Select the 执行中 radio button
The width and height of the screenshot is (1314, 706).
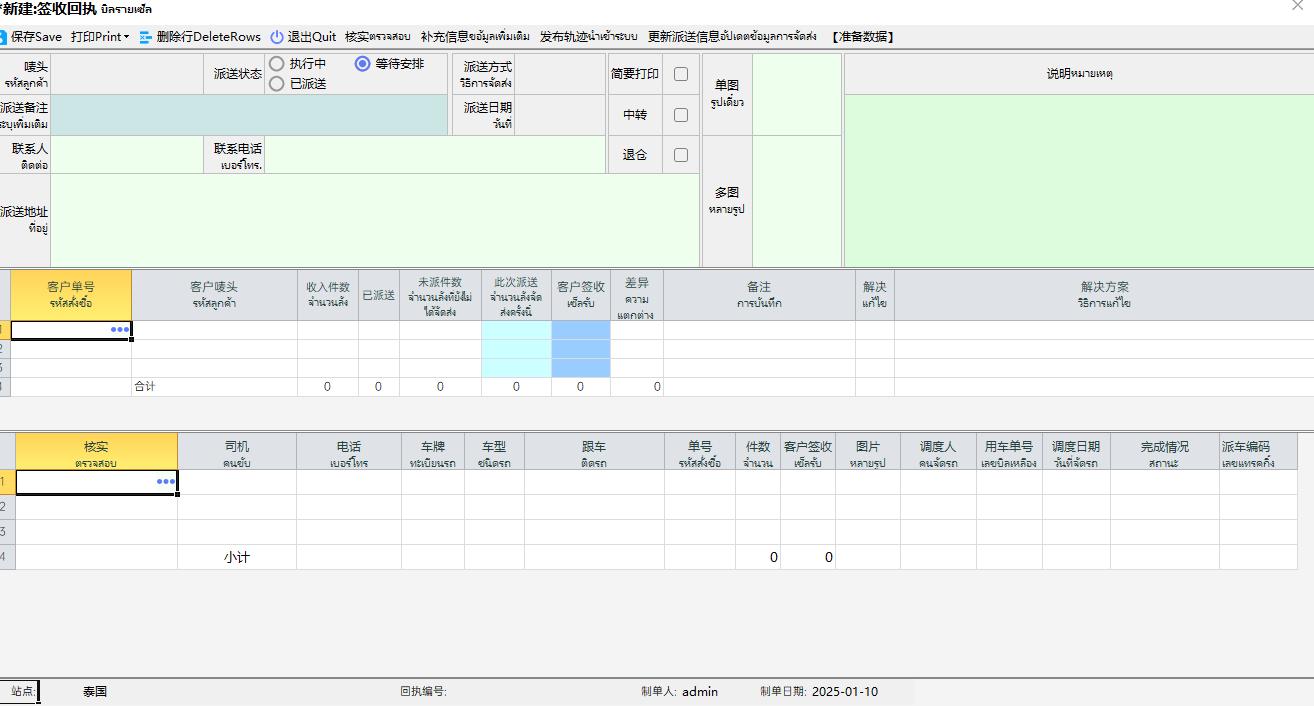[x=277, y=64]
